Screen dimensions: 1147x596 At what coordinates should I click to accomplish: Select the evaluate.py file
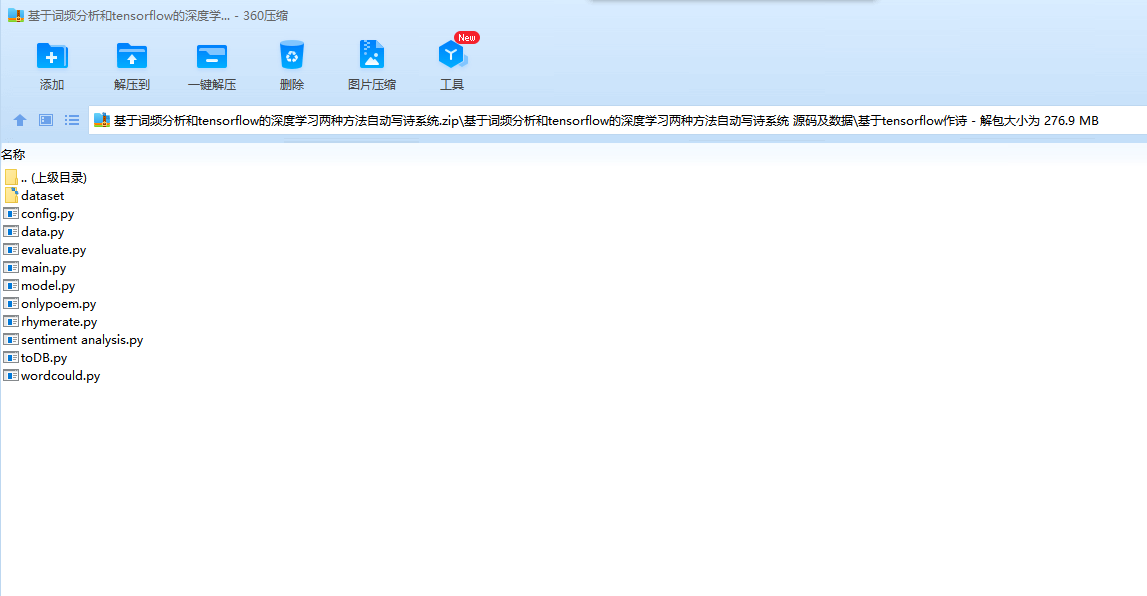click(x=45, y=250)
